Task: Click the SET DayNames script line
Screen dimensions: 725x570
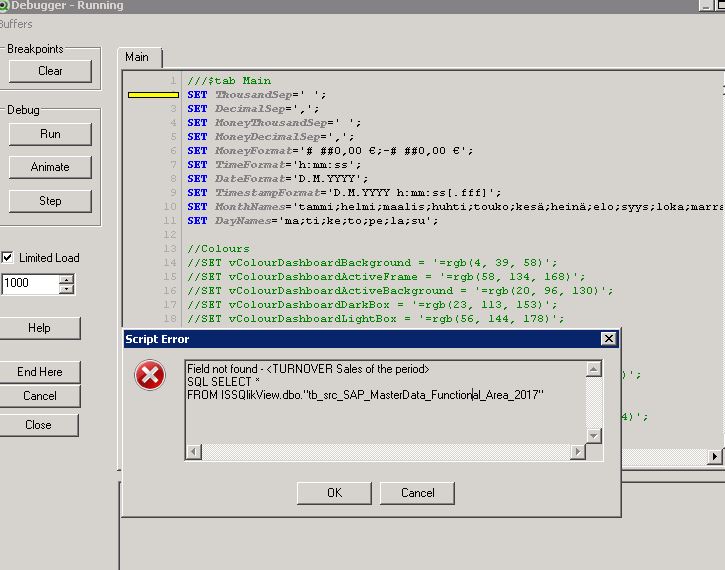Action: [x=313, y=221]
